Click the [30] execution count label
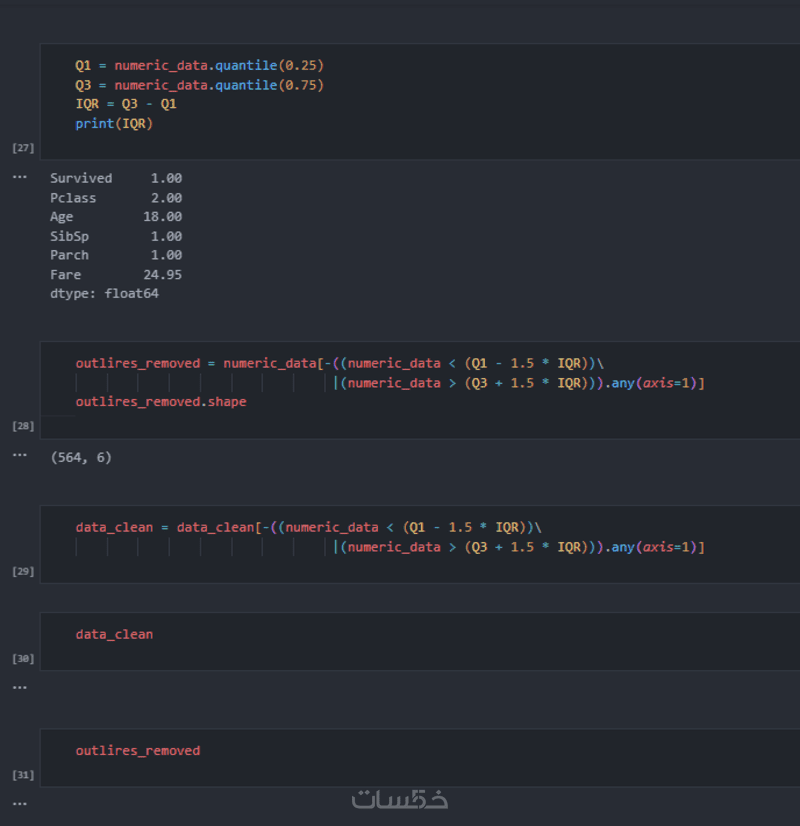 23,659
